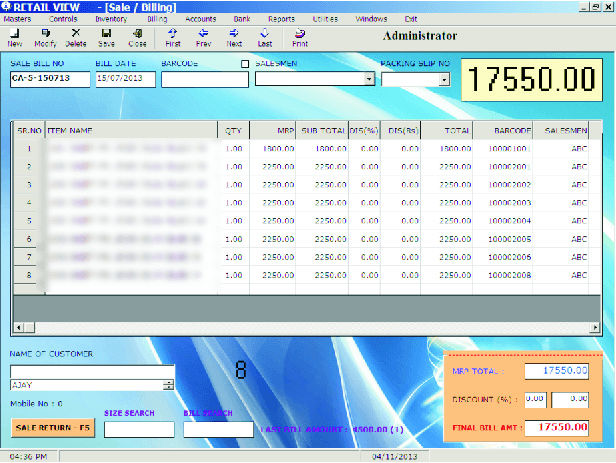This screenshot has height=463, width=616.
Task: Click the Bill Date field
Action: click(x=126, y=79)
